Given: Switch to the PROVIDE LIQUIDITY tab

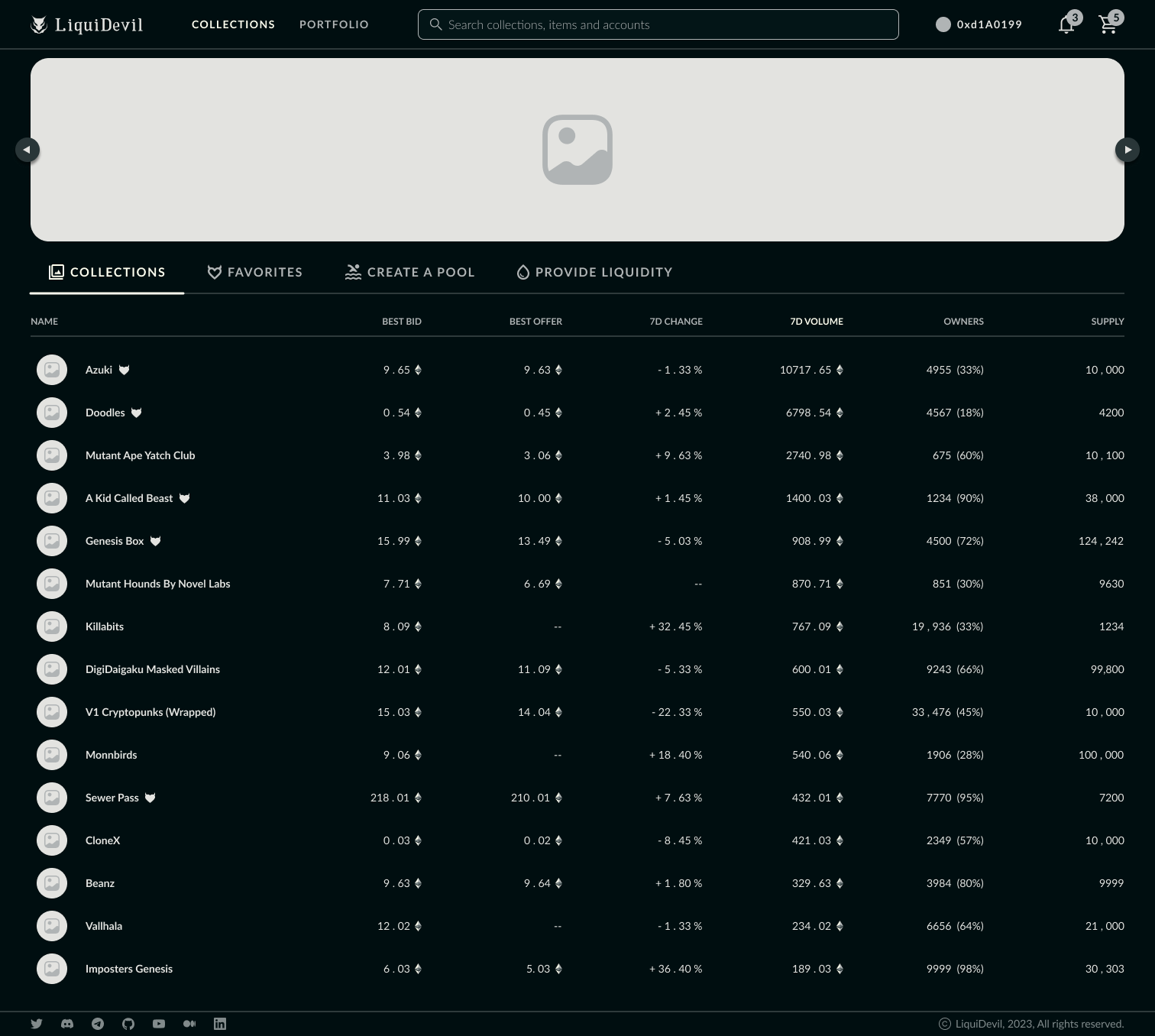Looking at the screenshot, I should click(595, 272).
